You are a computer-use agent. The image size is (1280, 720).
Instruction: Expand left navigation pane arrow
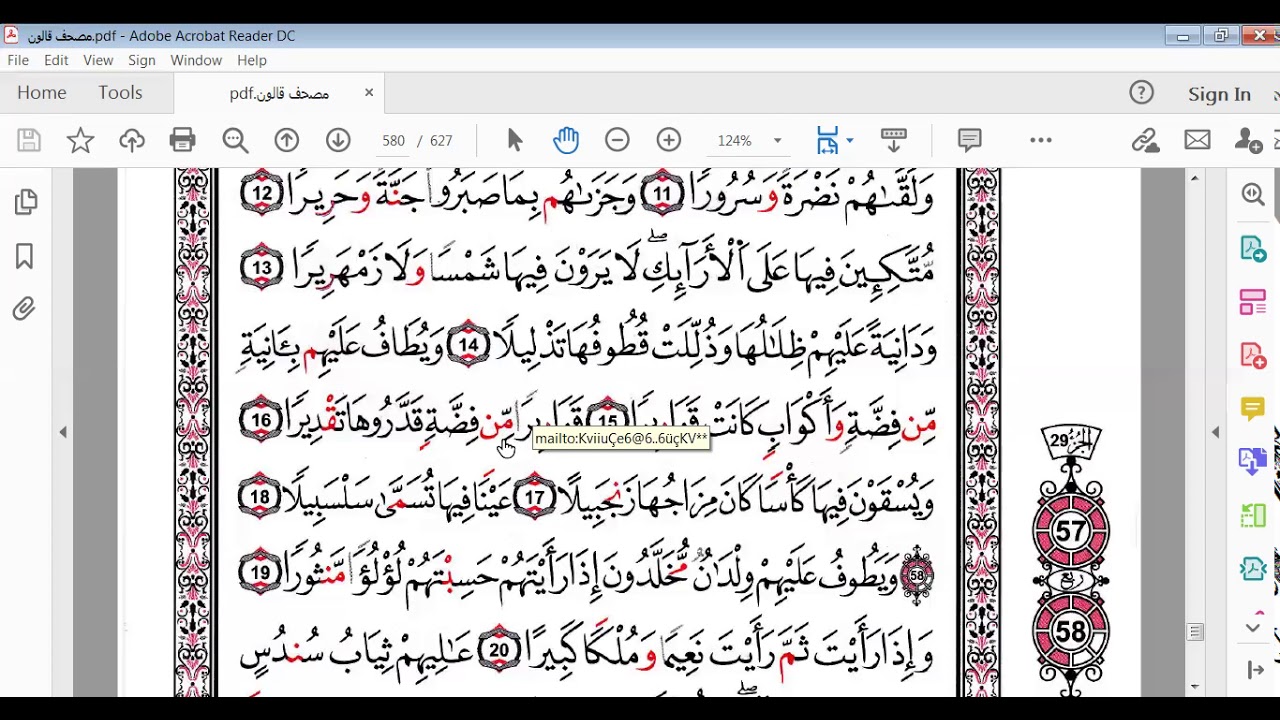point(63,432)
